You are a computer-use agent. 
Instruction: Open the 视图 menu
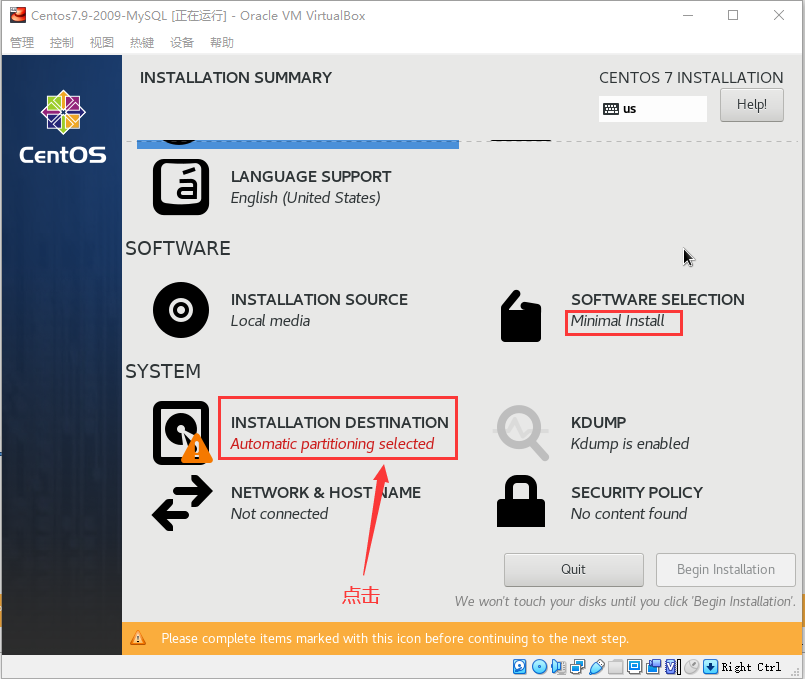coord(102,43)
